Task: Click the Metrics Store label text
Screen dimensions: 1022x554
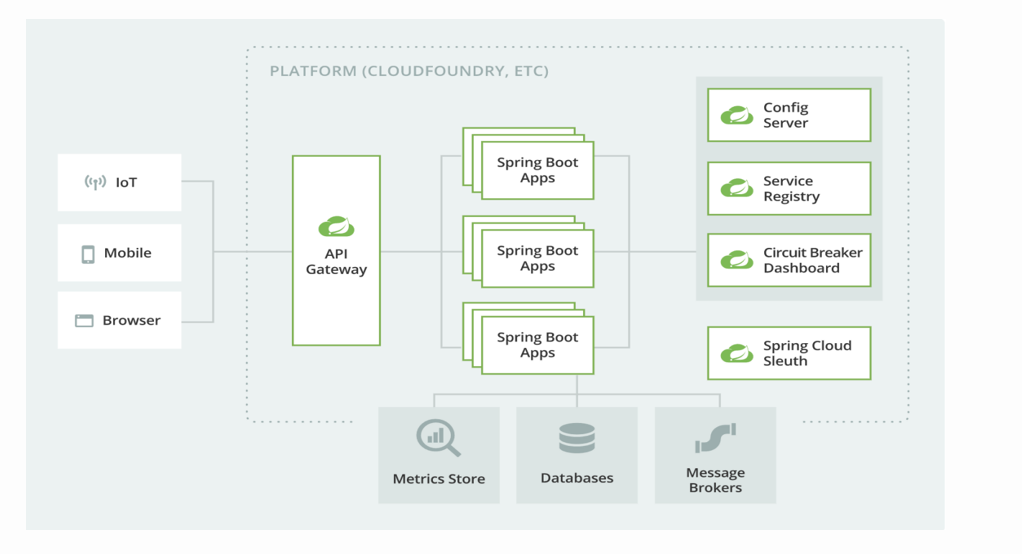Action: pos(439,478)
